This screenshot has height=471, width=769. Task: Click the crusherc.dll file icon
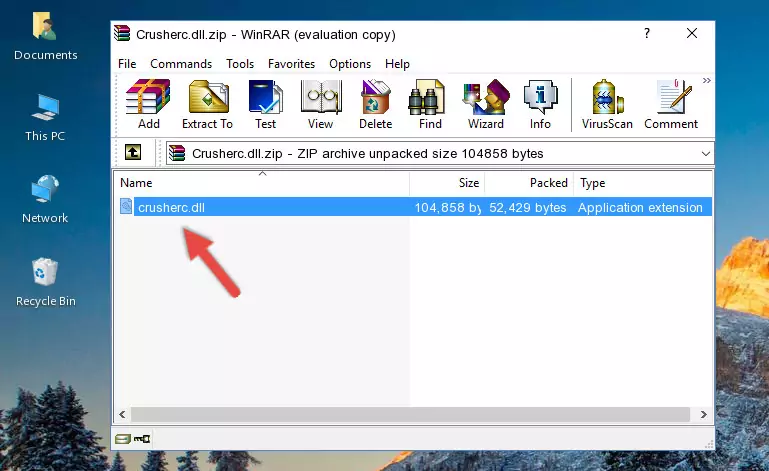126,207
